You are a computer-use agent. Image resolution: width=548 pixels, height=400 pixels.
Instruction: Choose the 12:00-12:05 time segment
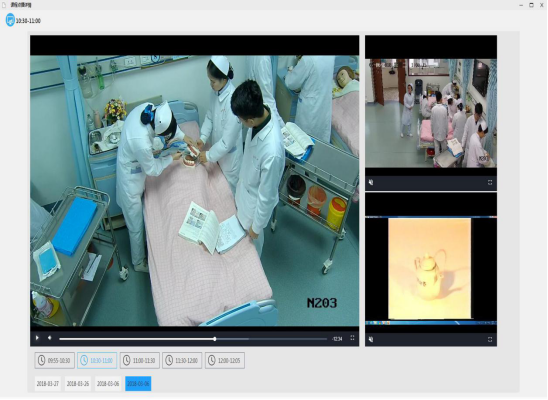click(225, 361)
